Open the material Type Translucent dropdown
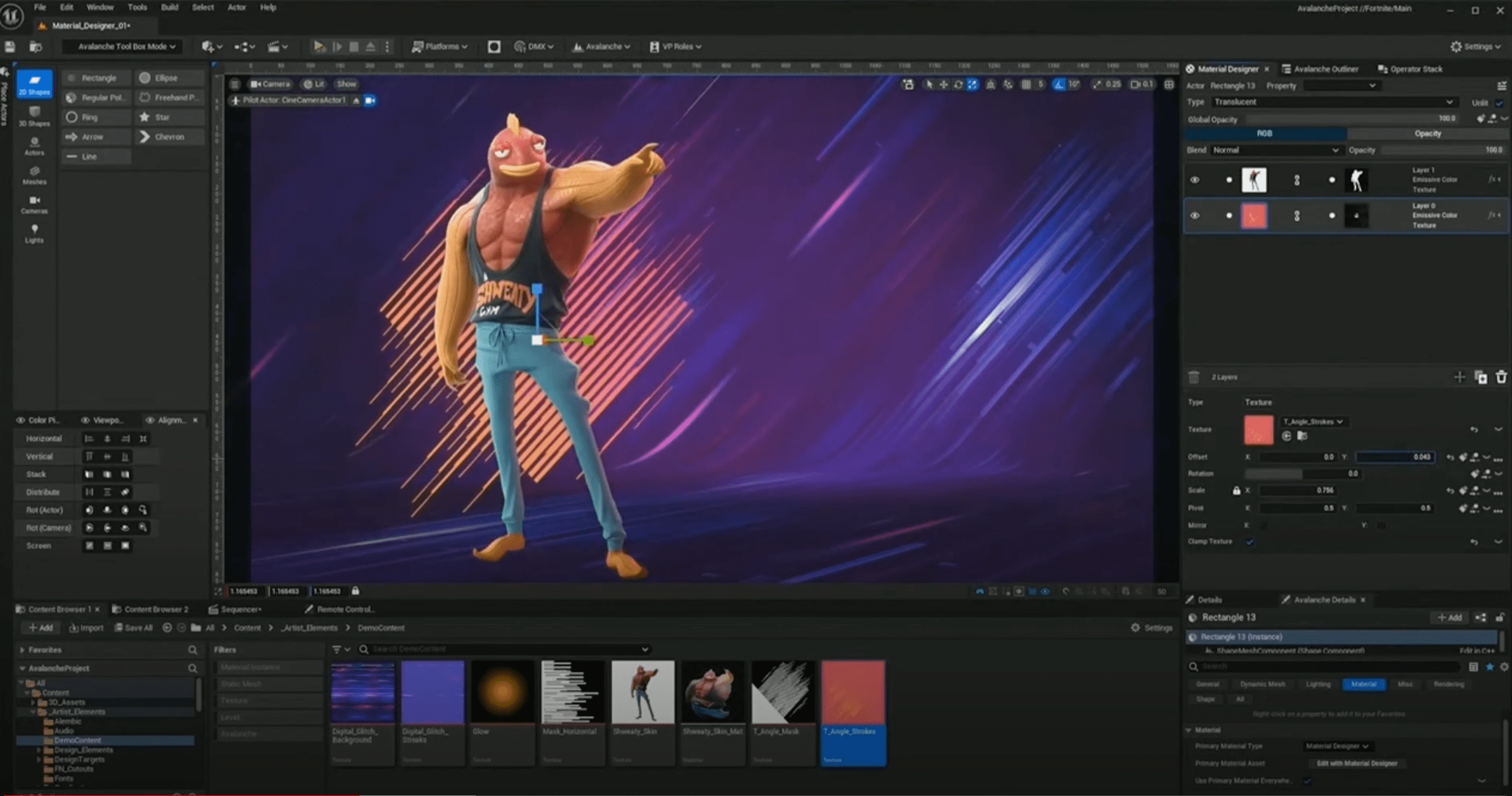 tap(1332, 102)
